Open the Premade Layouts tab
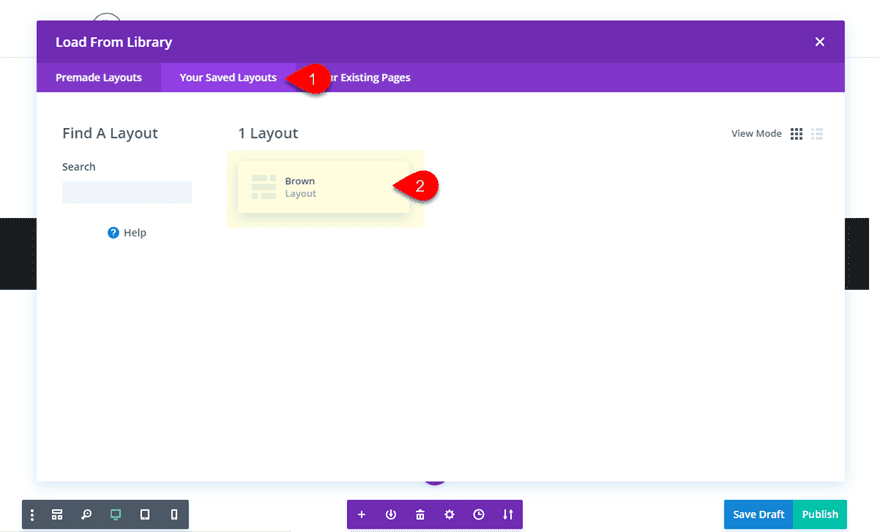This screenshot has width=880, height=532. [x=98, y=78]
